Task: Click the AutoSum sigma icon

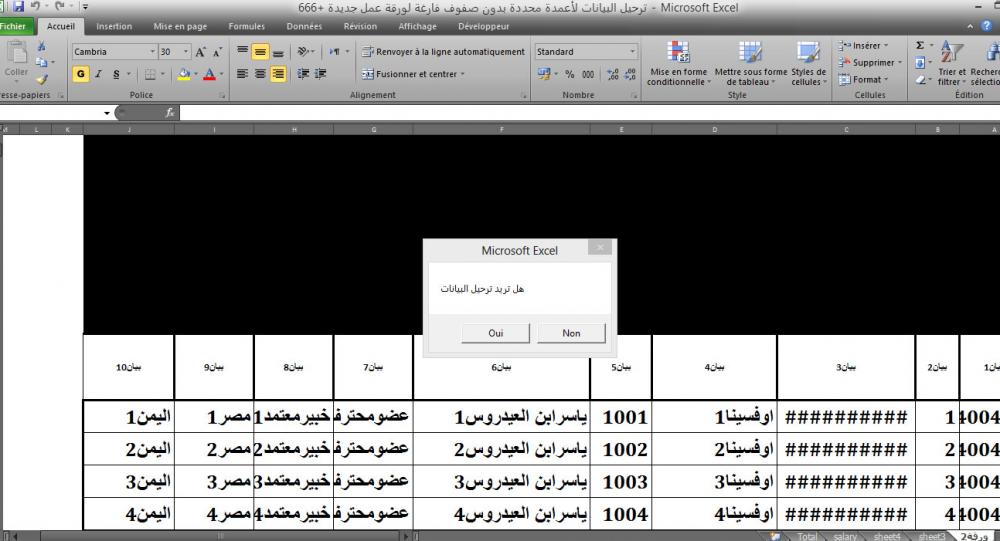Action: click(920, 45)
